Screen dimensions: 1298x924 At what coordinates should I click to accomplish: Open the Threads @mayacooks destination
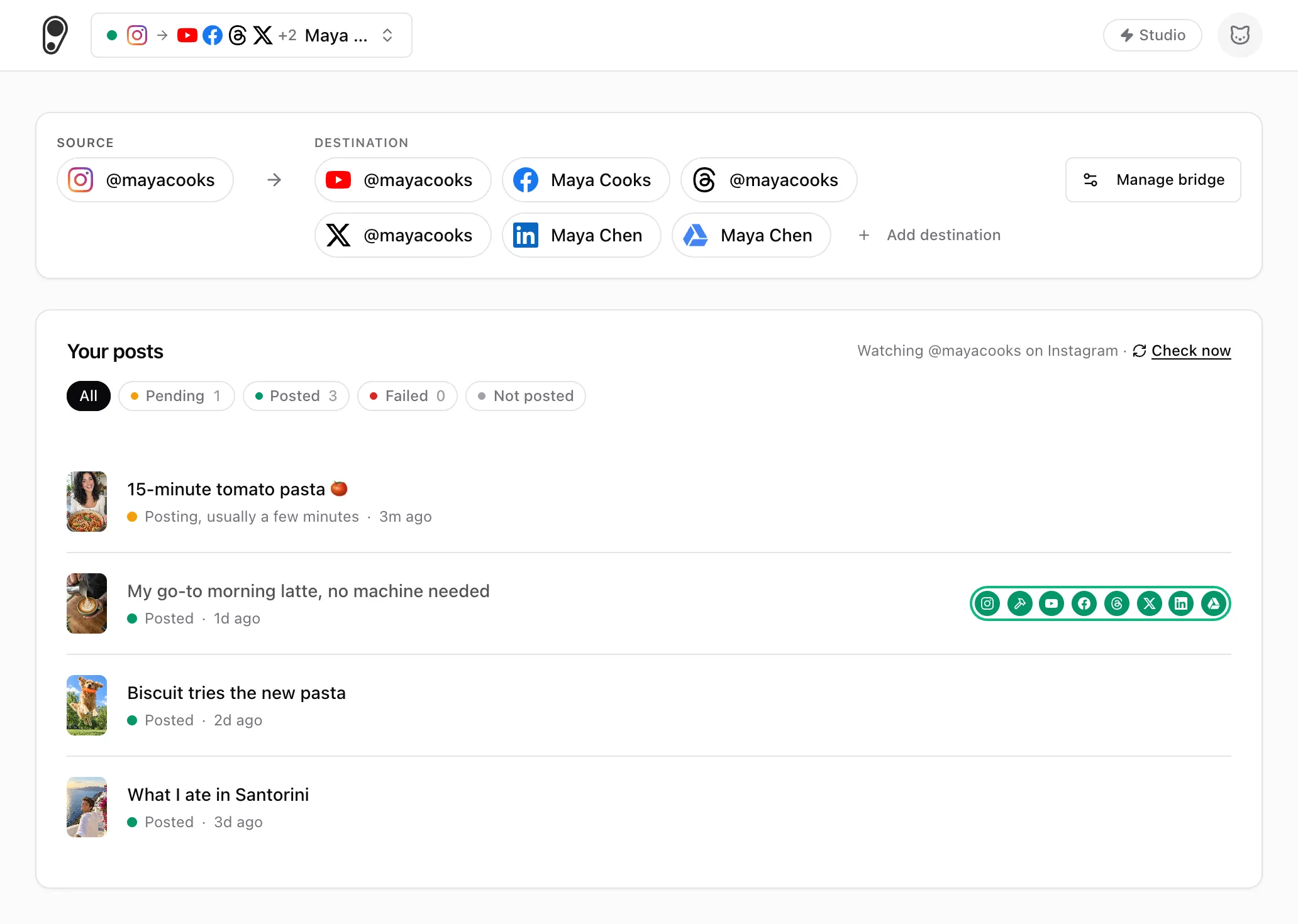pyautogui.click(x=768, y=180)
